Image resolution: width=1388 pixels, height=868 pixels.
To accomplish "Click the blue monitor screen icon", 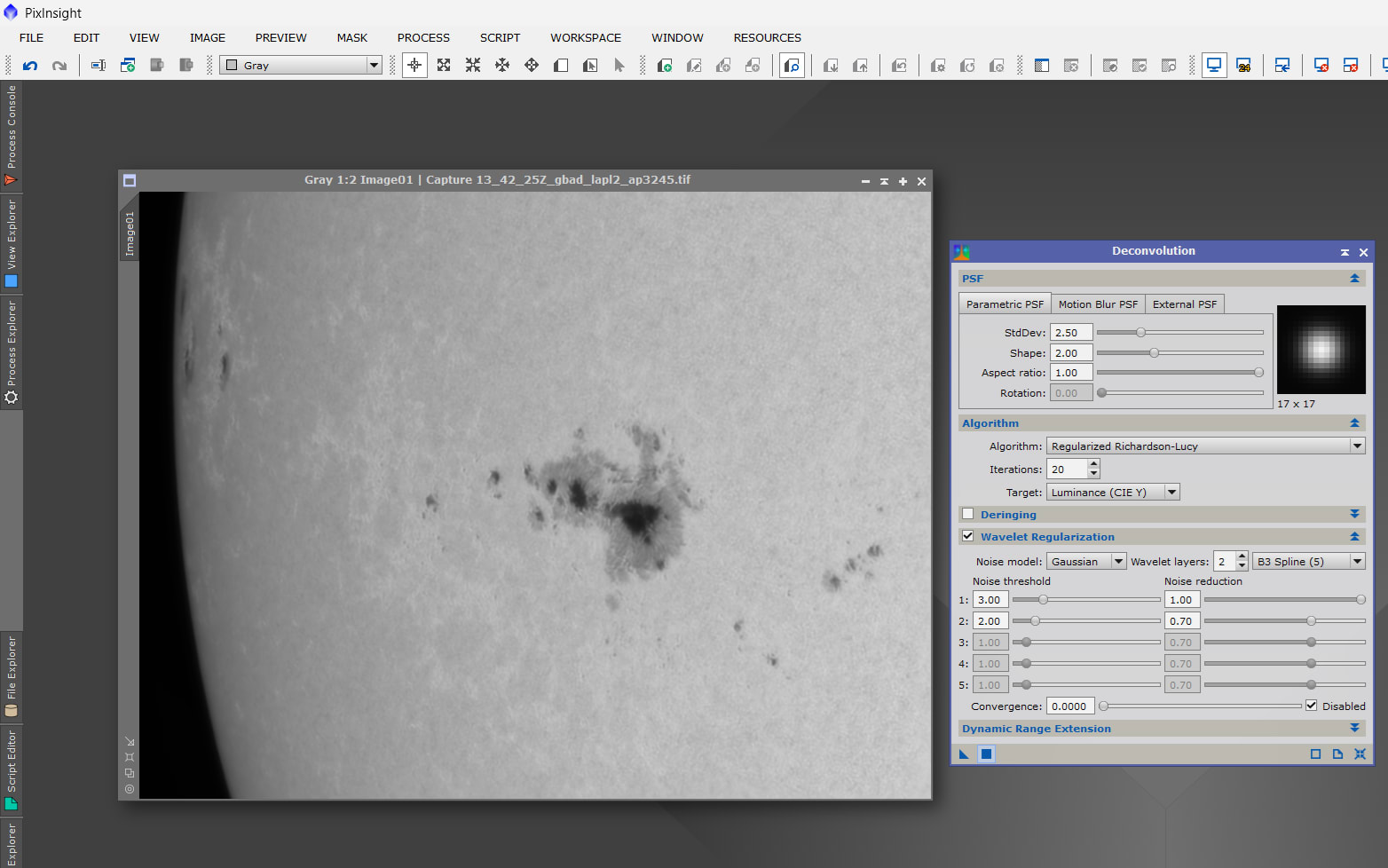I will (x=1214, y=65).
